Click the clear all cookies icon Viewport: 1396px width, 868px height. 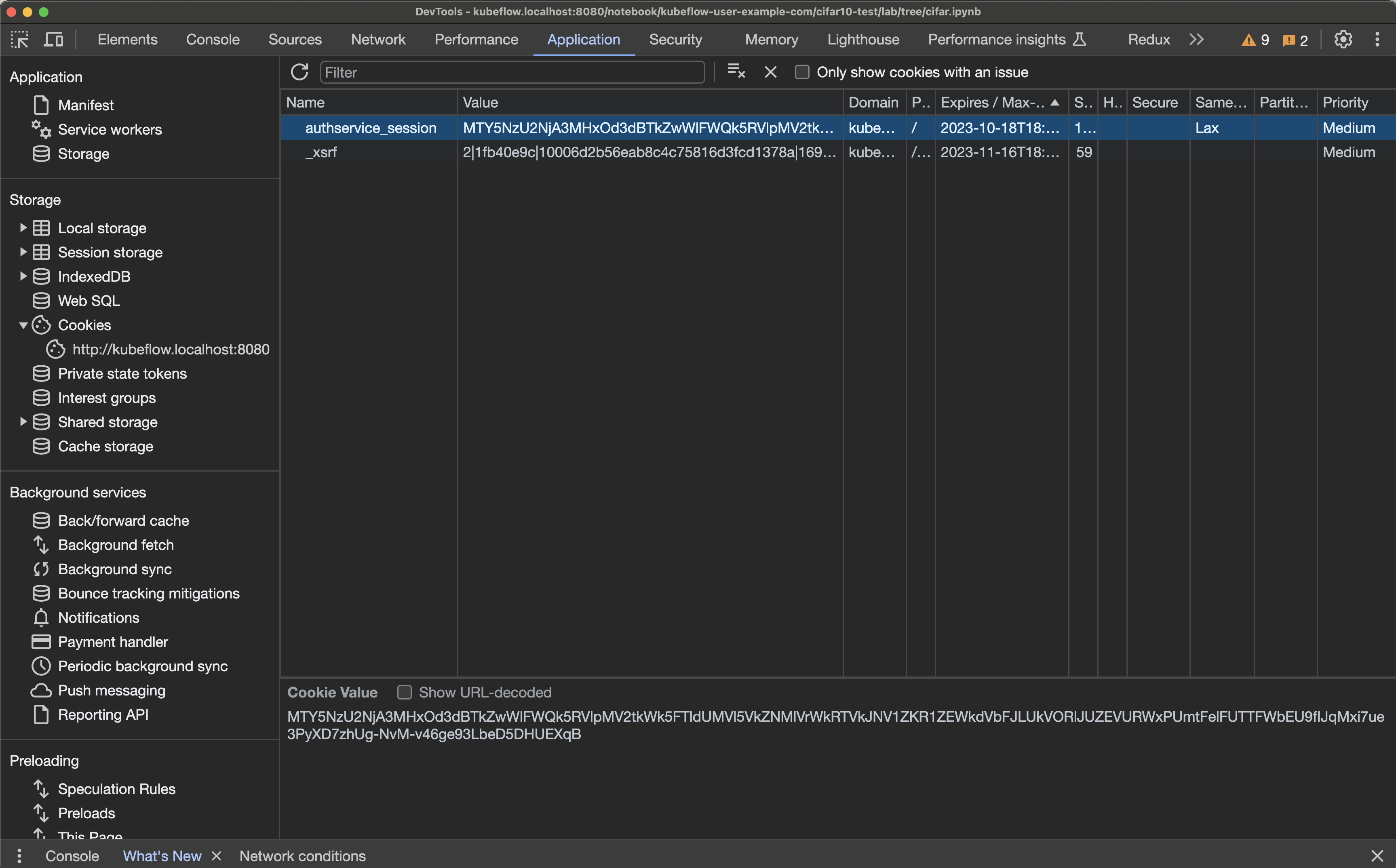(736, 72)
